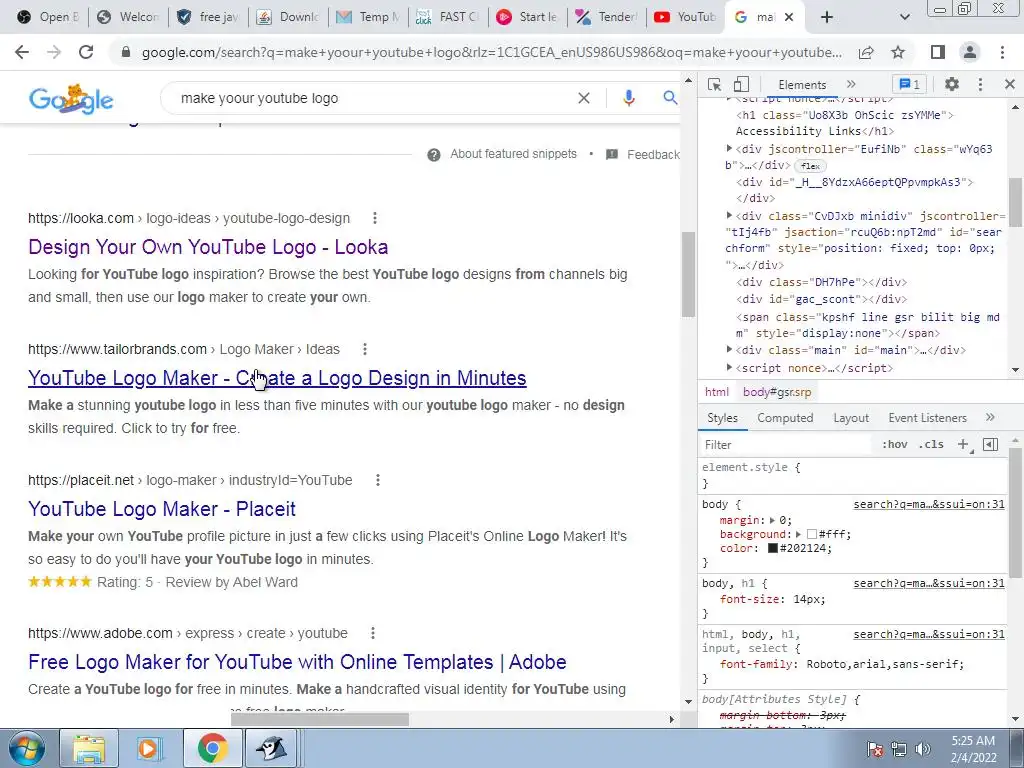Open a new browser tab
Viewport: 1024px width, 768px height.
click(x=827, y=17)
